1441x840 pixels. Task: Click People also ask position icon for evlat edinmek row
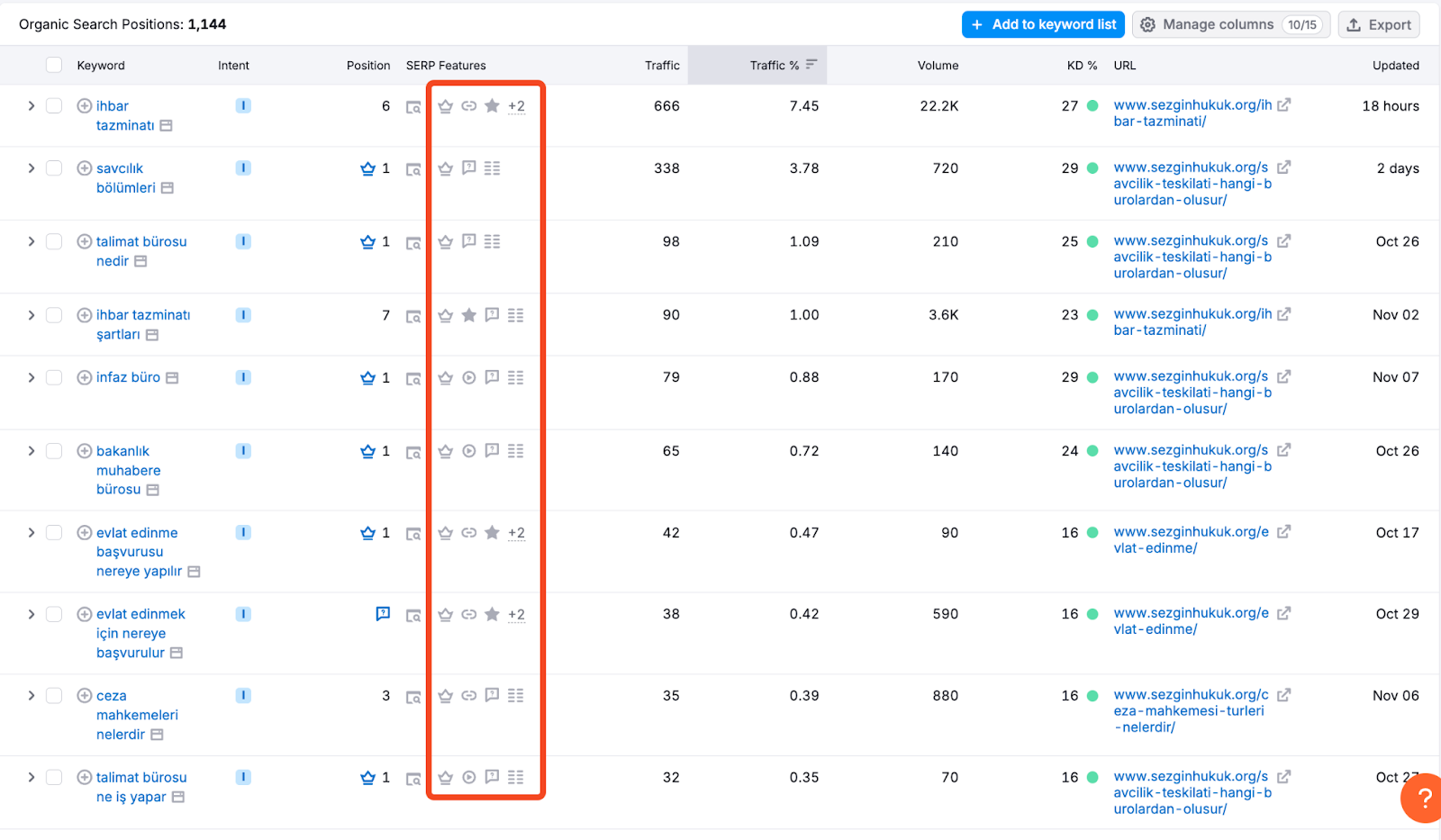(383, 614)
